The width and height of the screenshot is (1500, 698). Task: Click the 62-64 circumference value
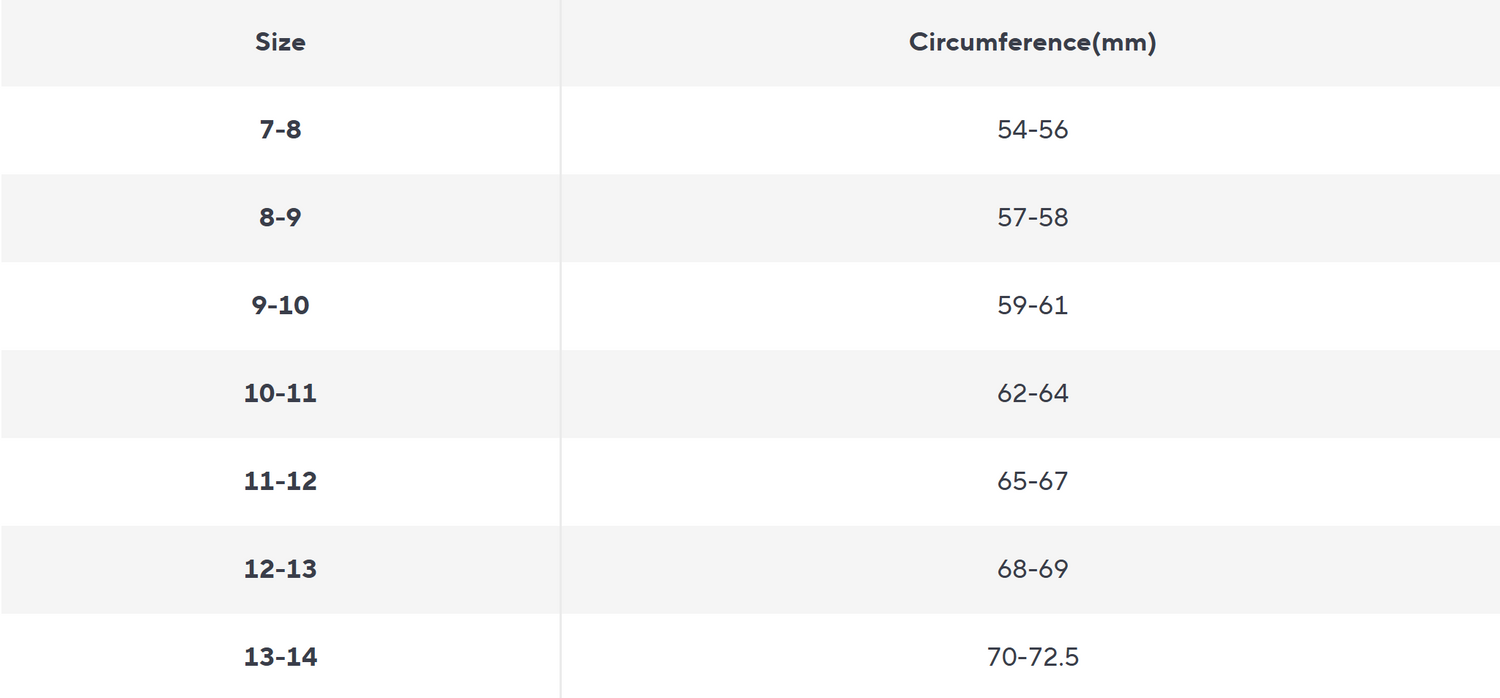pos(1032,394)
